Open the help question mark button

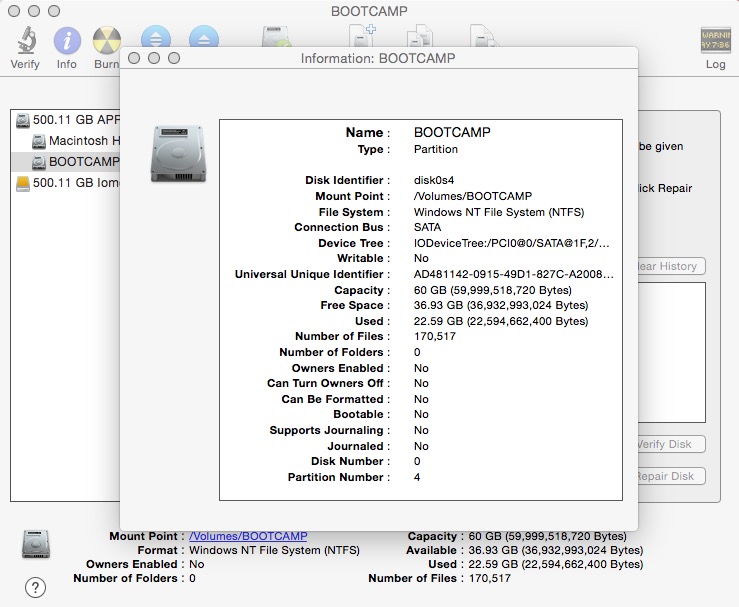pyautogui.click(x=35, y=587)
